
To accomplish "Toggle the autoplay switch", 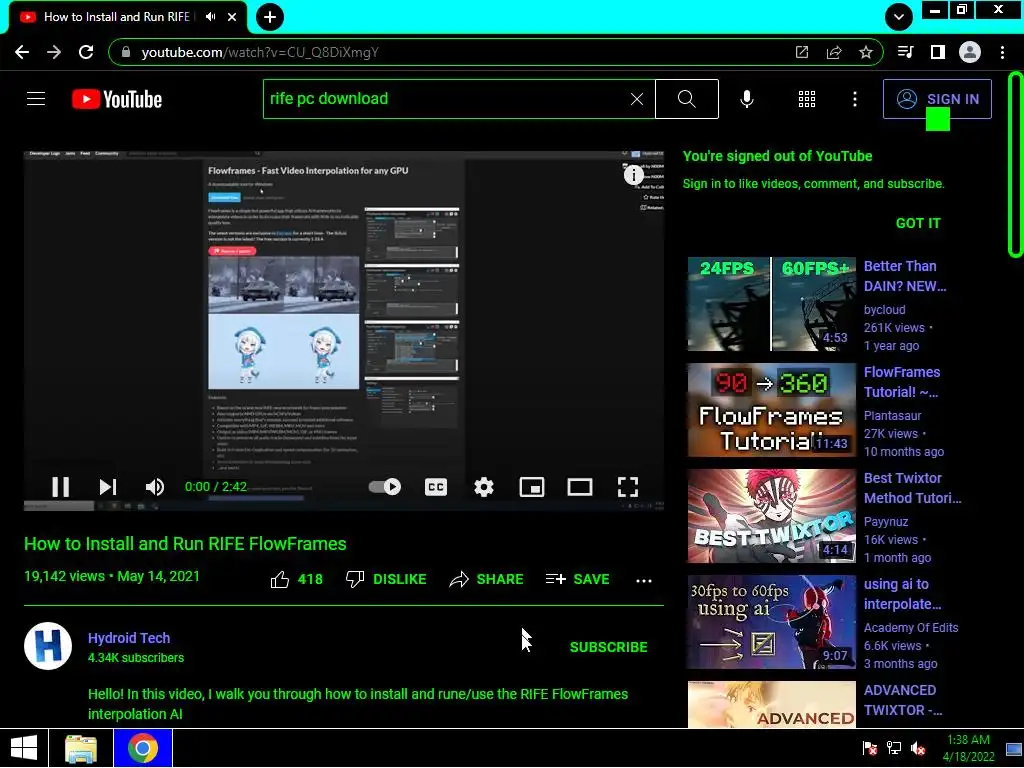I will tap(385, 487).
